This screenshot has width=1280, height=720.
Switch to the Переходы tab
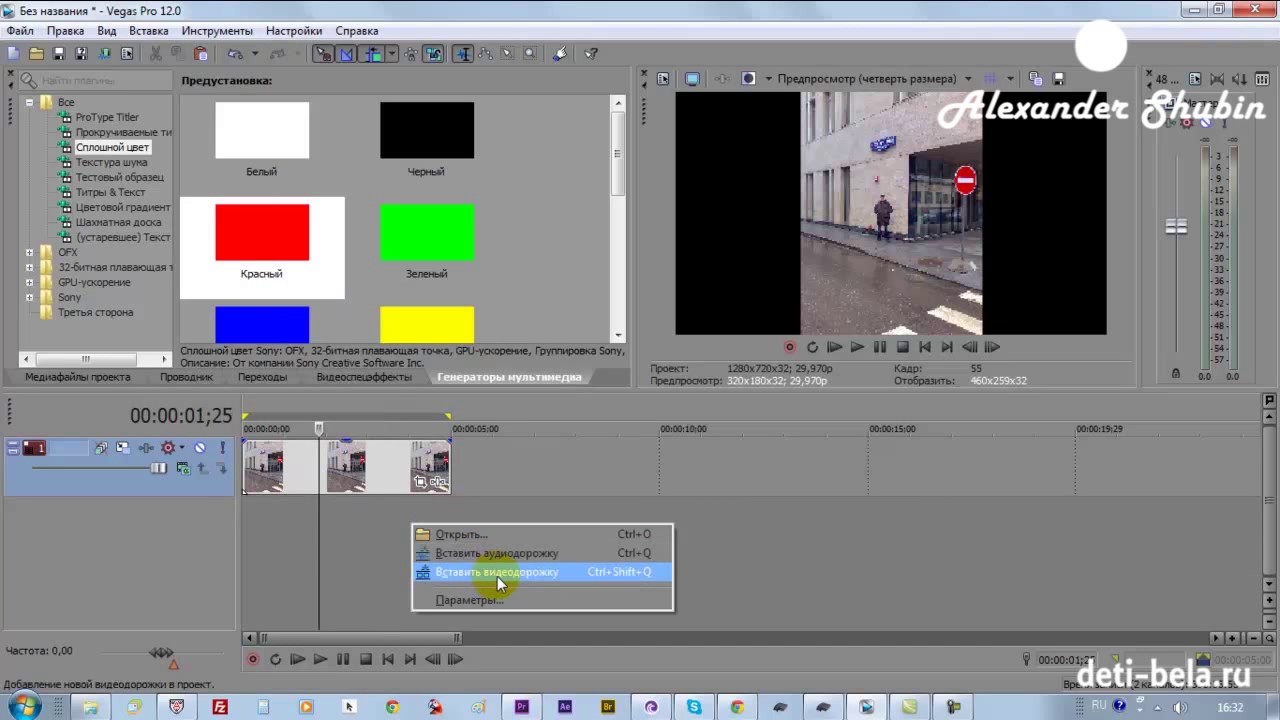tap(262, 377)
